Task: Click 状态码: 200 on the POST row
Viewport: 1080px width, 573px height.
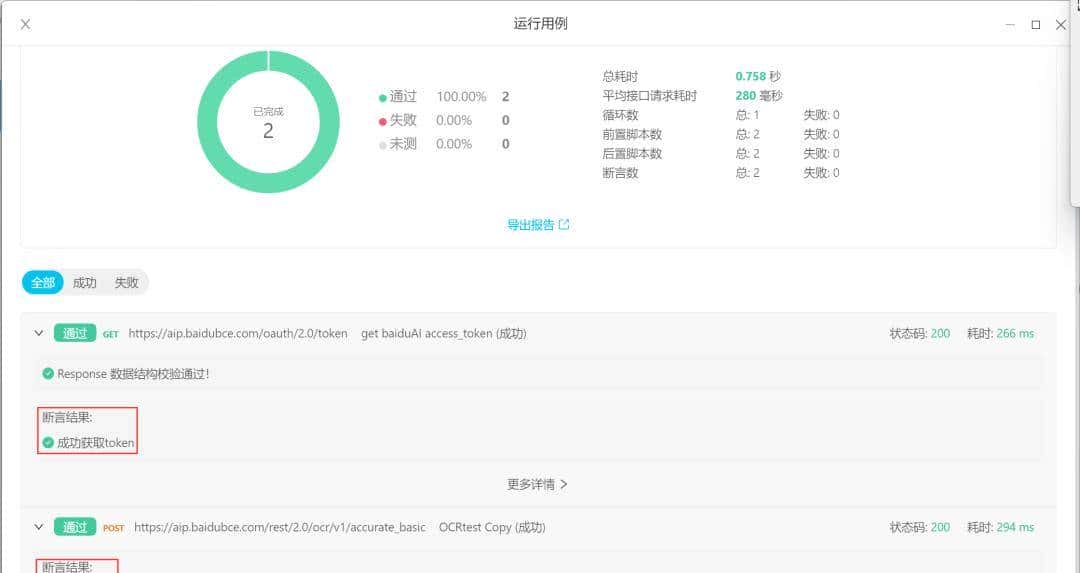Action: click(x=920, y=527)
